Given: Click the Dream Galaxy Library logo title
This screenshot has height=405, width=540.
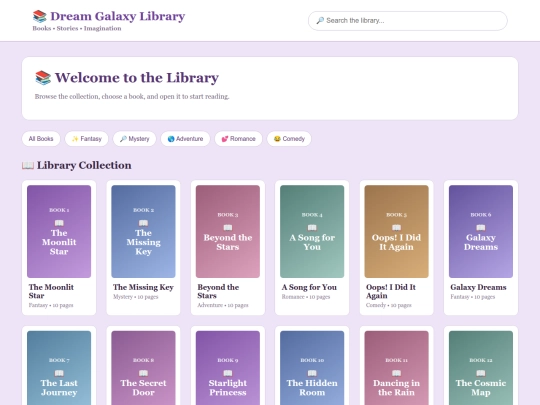Looking at the screenshot, I should (117, 16).
